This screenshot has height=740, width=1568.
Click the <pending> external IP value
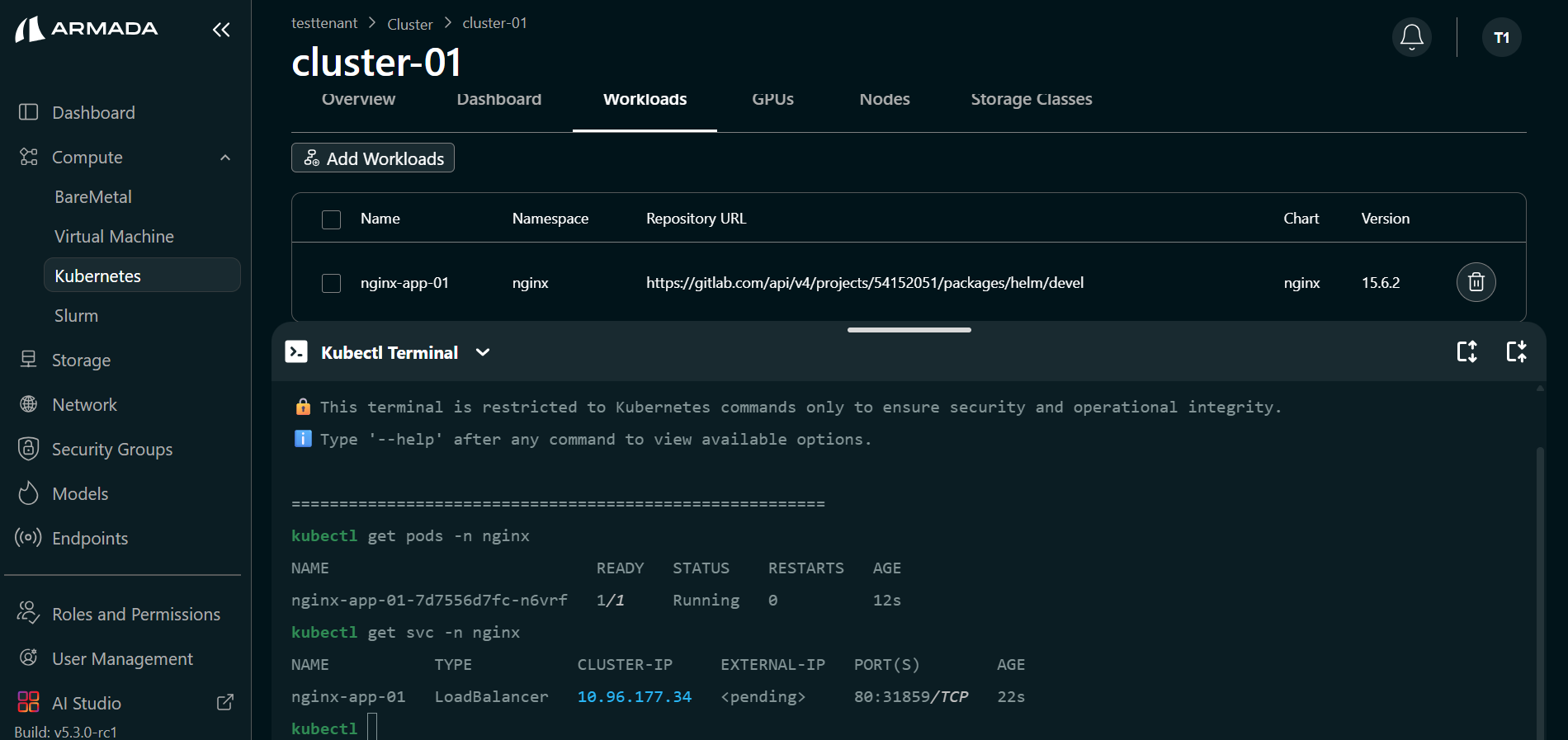tap(763, 696)
